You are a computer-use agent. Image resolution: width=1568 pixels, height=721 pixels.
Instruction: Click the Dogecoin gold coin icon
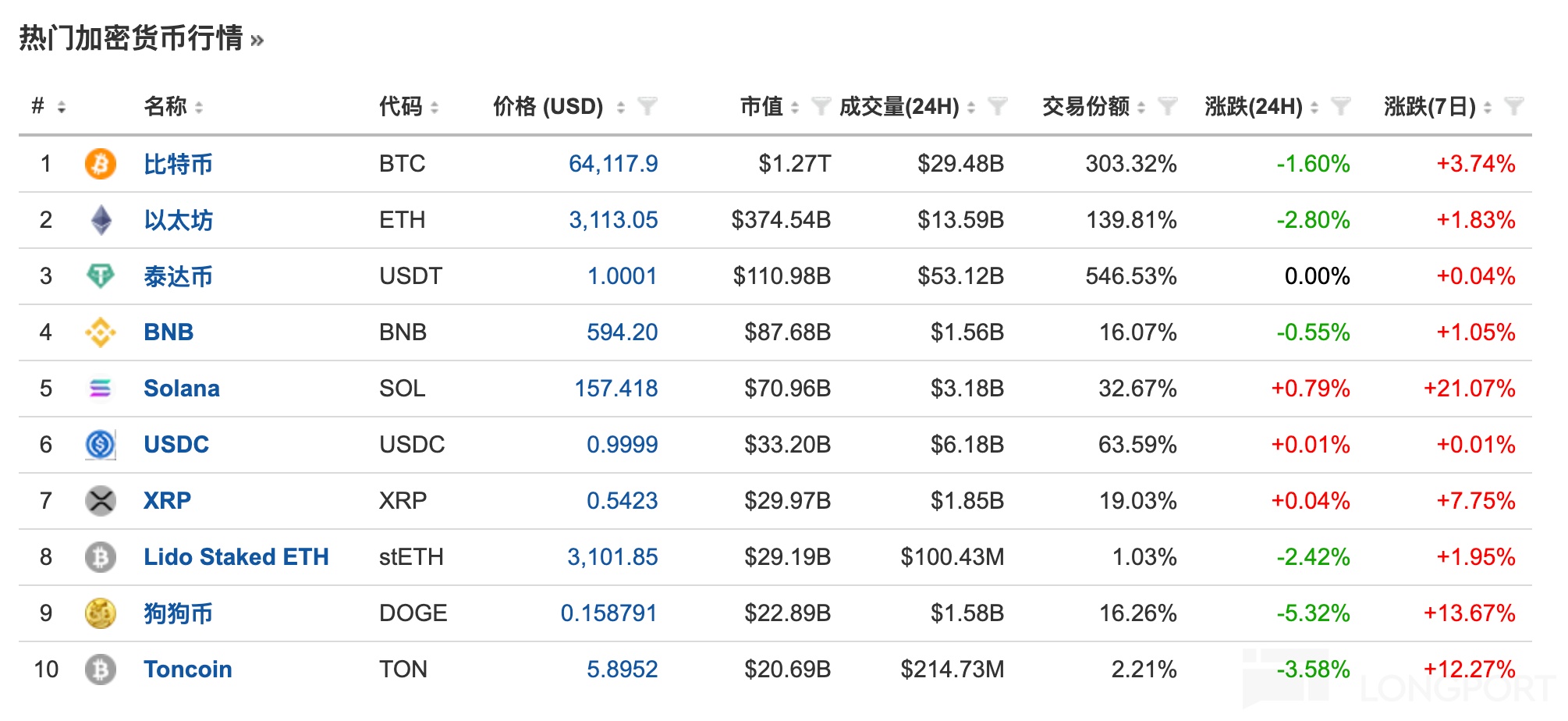coord(100,613)
